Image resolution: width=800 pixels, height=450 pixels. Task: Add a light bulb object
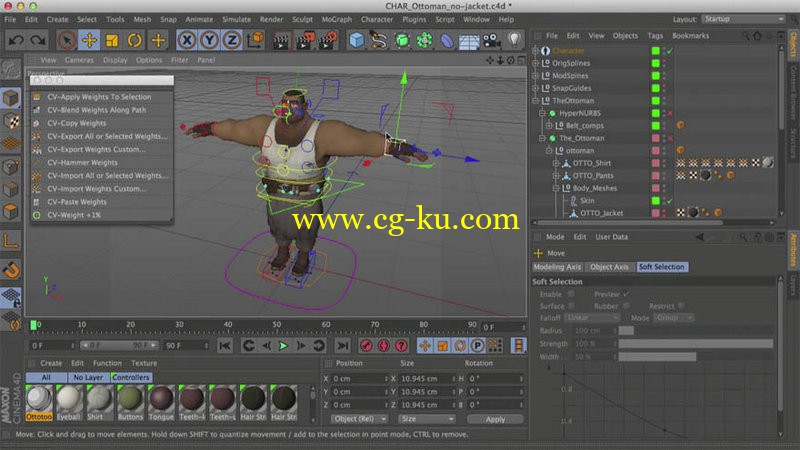point(514,40)
